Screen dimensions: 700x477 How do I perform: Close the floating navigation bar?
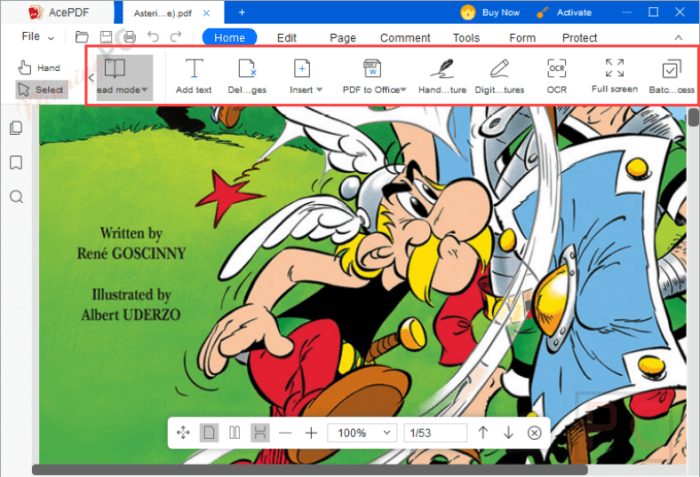(534, 432)
